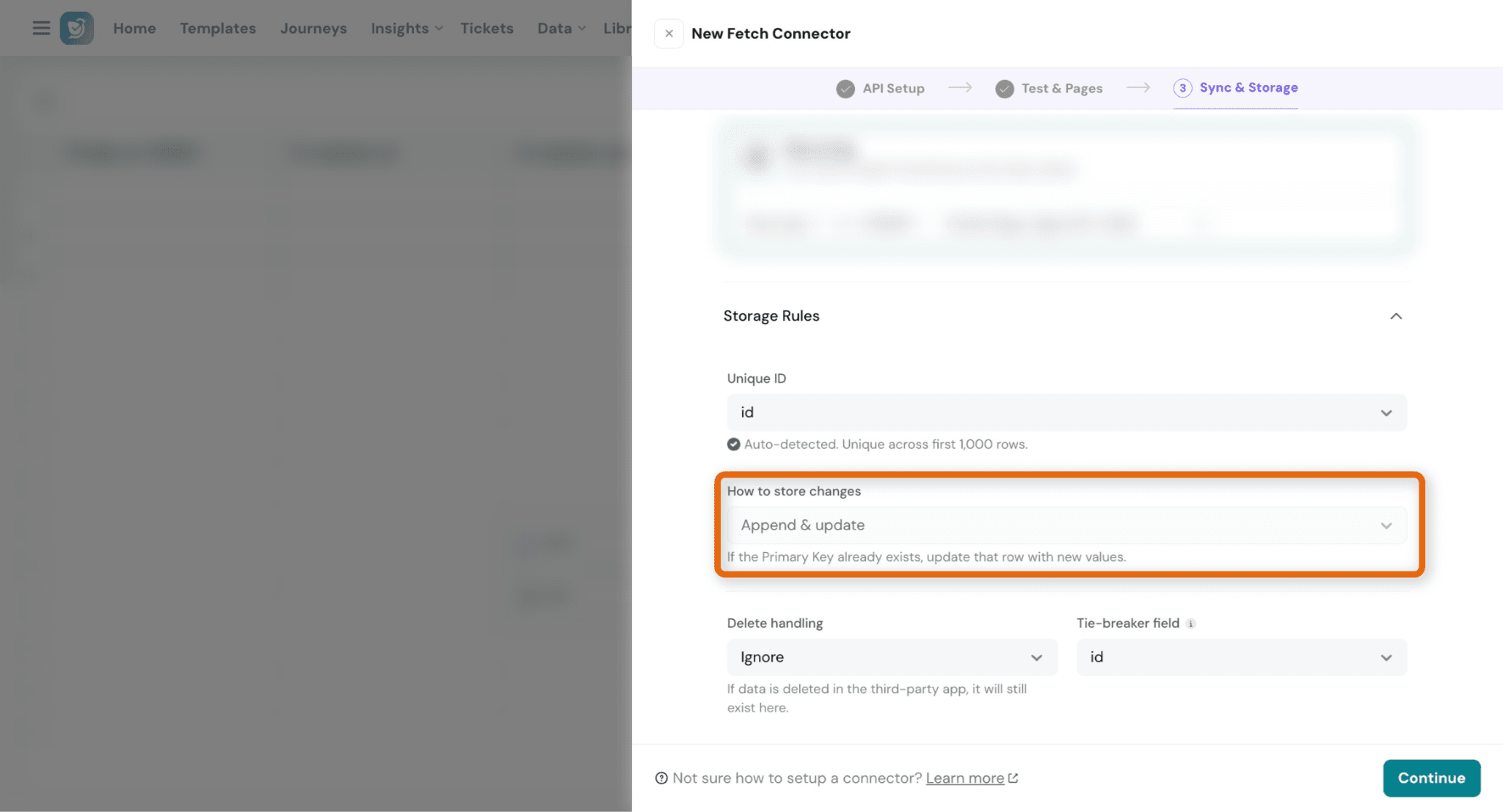
Task: Close the New Fetch Connector panel
Action: pyautogui.click(x=669, y=34)
